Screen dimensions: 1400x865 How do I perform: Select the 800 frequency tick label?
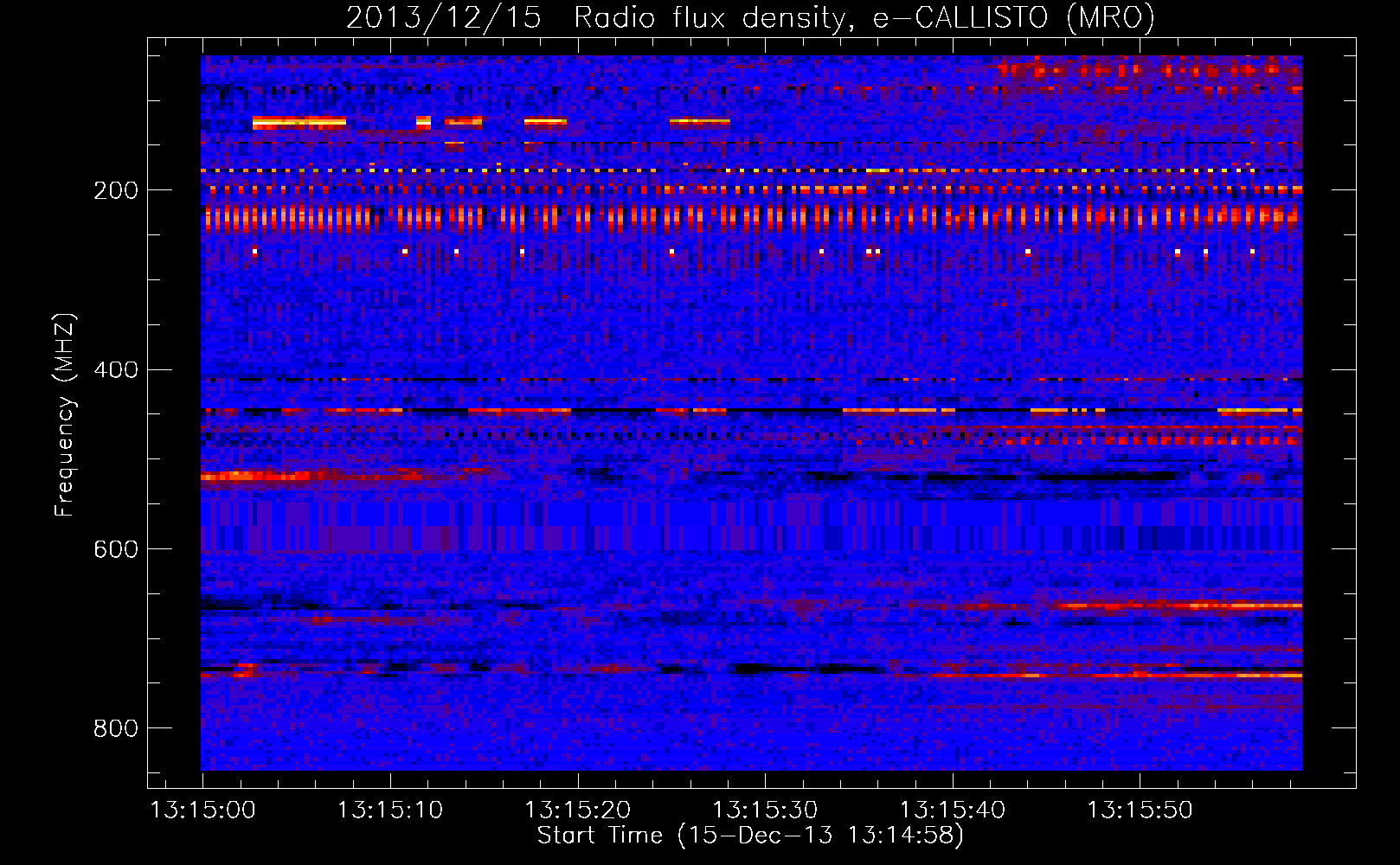(x=116, y=728)
